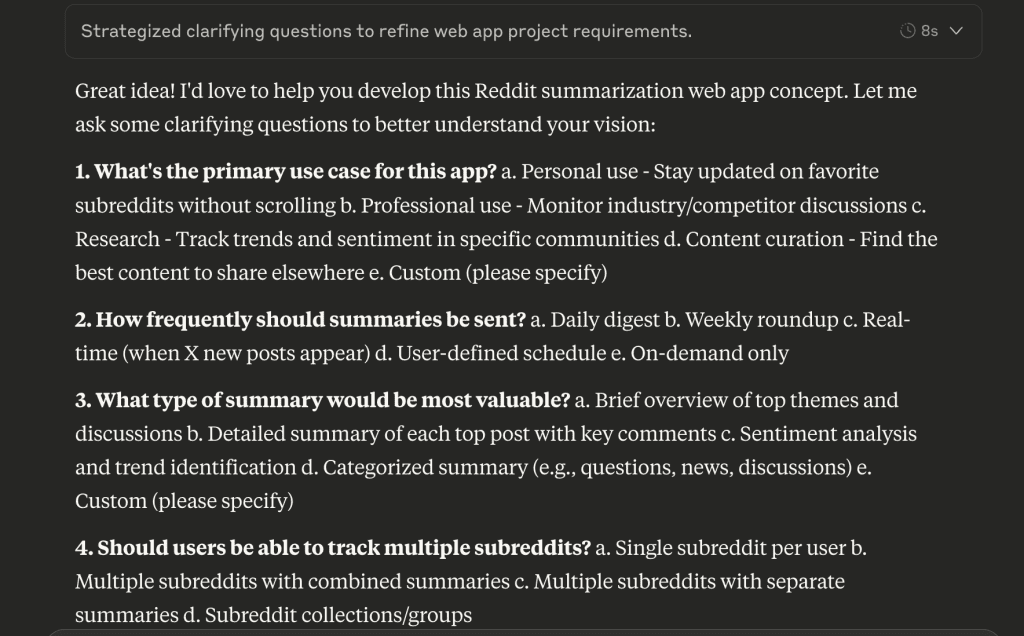Click 'Content curation' option text
This screenshot has height=636, width=1024.
coord(764,239)
